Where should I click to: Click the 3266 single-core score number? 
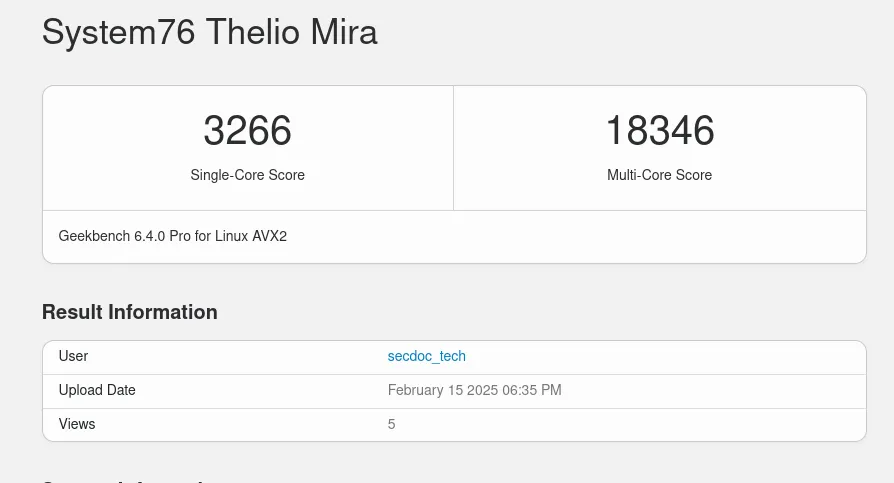pos(247,131)
